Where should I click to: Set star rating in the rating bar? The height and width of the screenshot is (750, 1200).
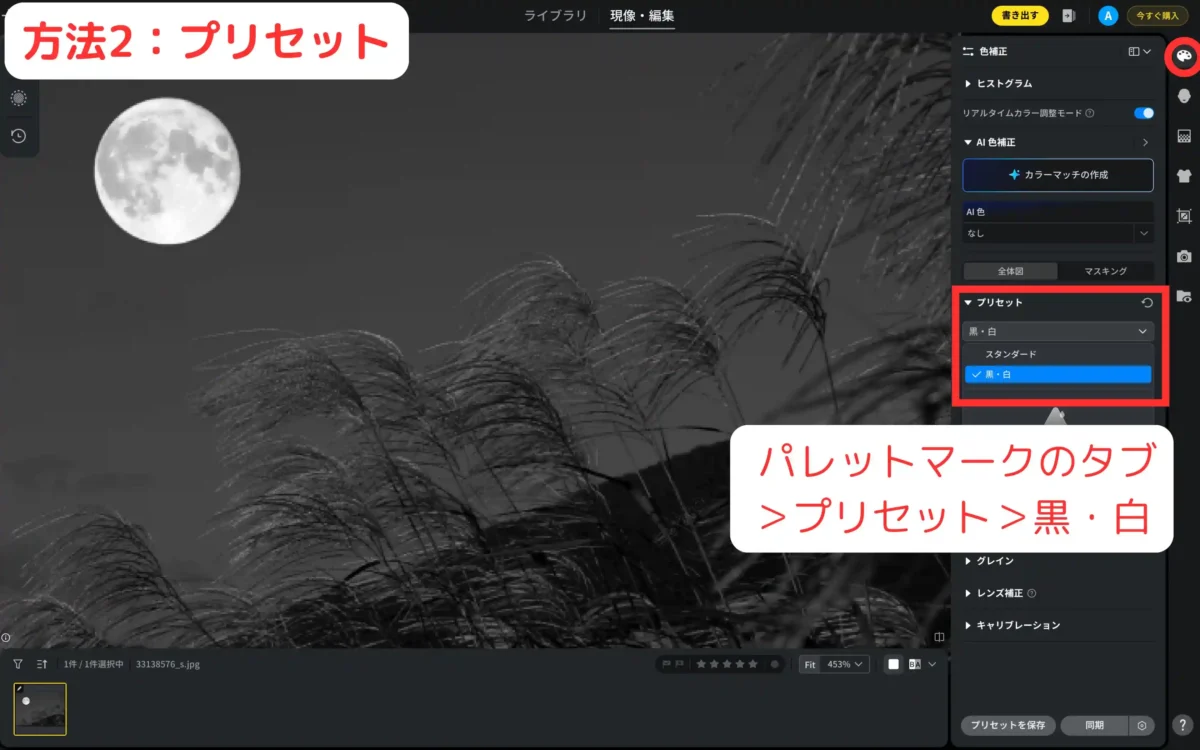[727, 664]
